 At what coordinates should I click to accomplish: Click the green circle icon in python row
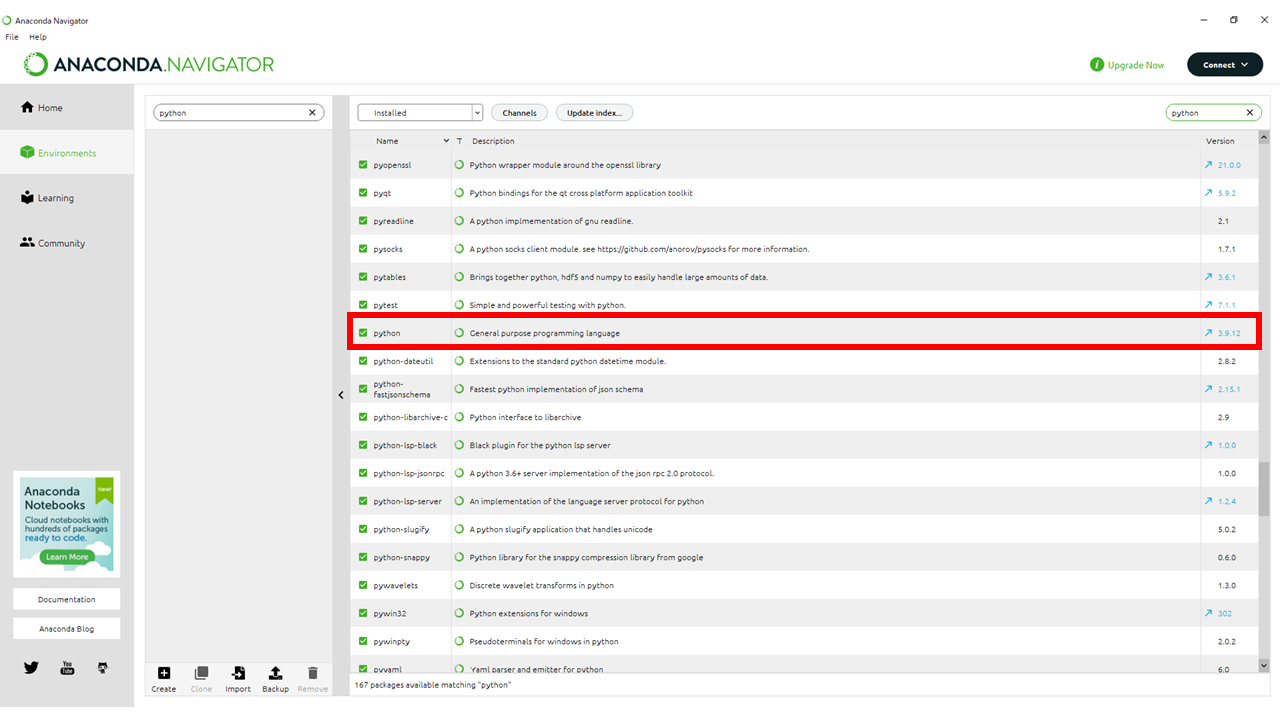459,333
